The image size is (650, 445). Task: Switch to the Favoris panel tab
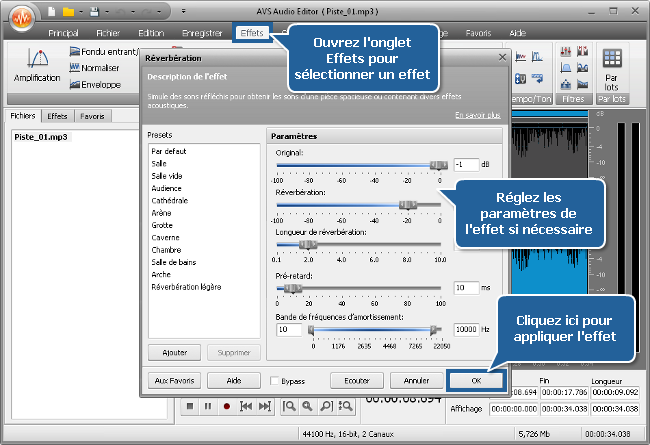coord(93,116)
